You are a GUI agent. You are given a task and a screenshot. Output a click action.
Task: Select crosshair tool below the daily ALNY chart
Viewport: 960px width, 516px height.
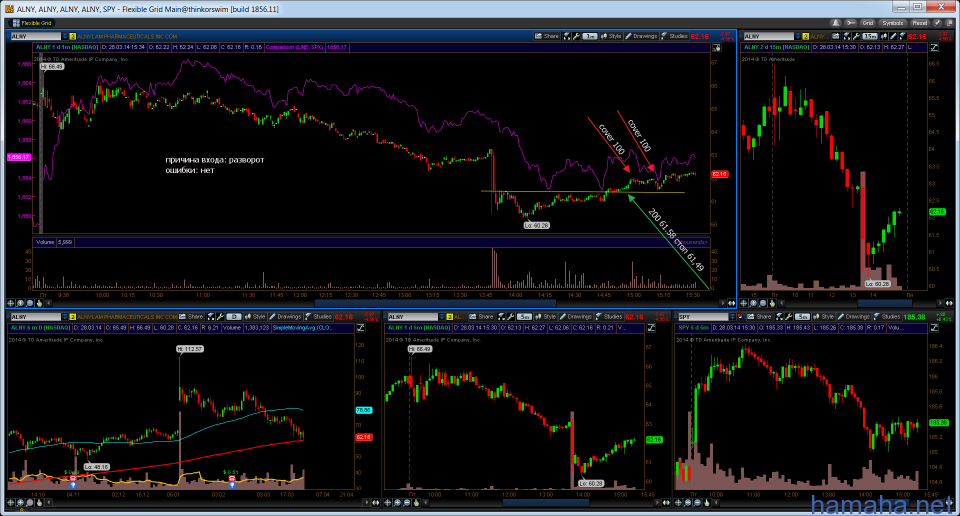10,503
